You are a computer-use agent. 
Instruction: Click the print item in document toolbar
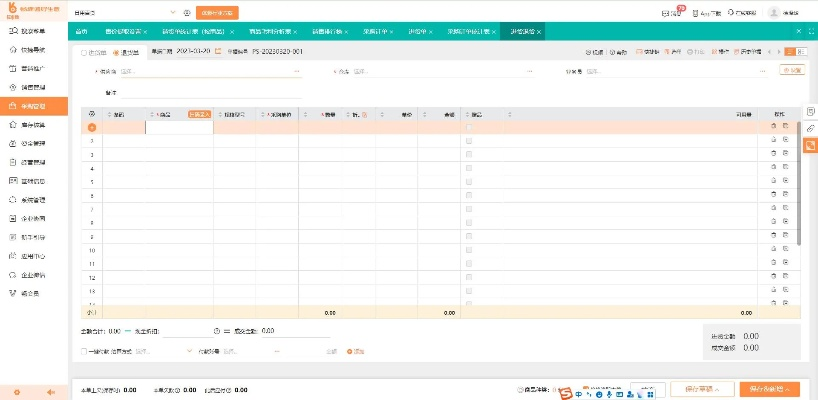point(696,52)
